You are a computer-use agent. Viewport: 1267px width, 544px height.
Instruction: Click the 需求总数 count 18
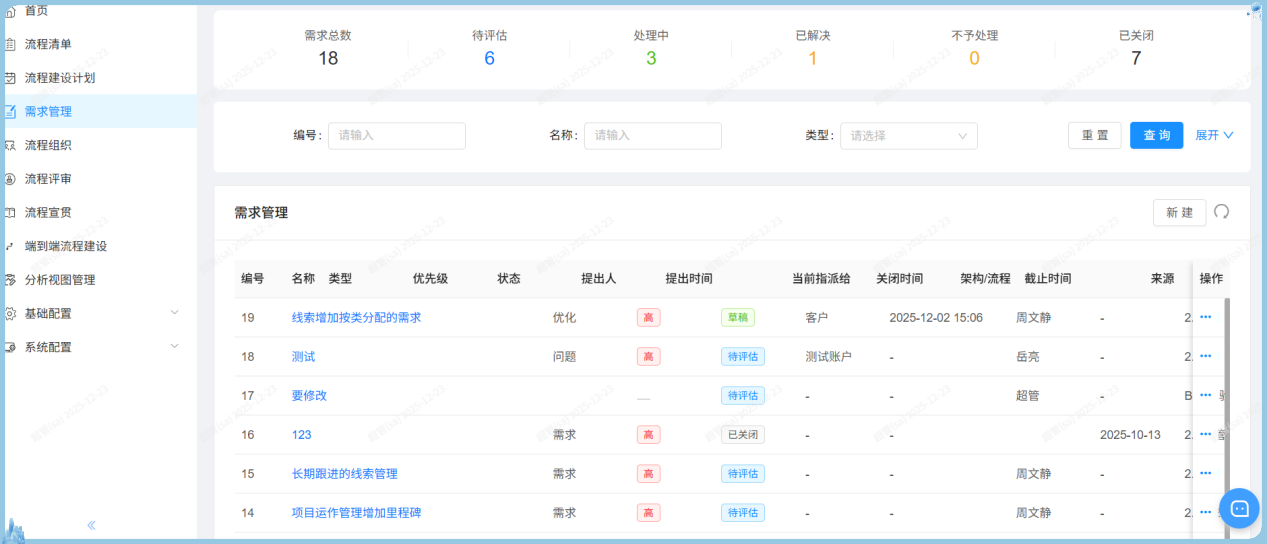[328, 58]
